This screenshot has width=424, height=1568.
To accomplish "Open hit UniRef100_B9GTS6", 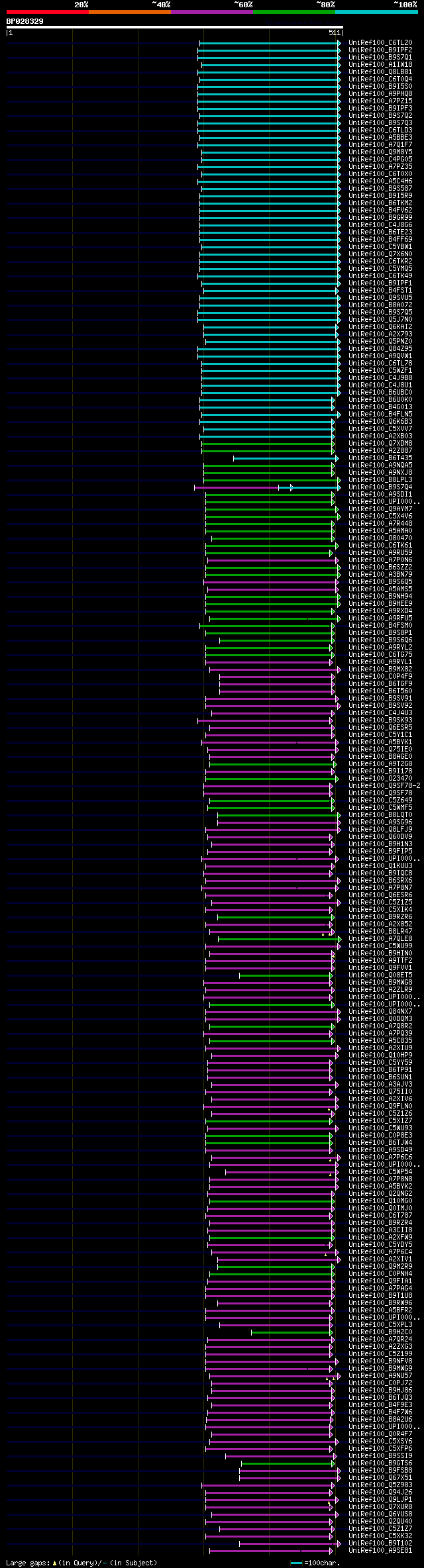I will (380, 1463).
